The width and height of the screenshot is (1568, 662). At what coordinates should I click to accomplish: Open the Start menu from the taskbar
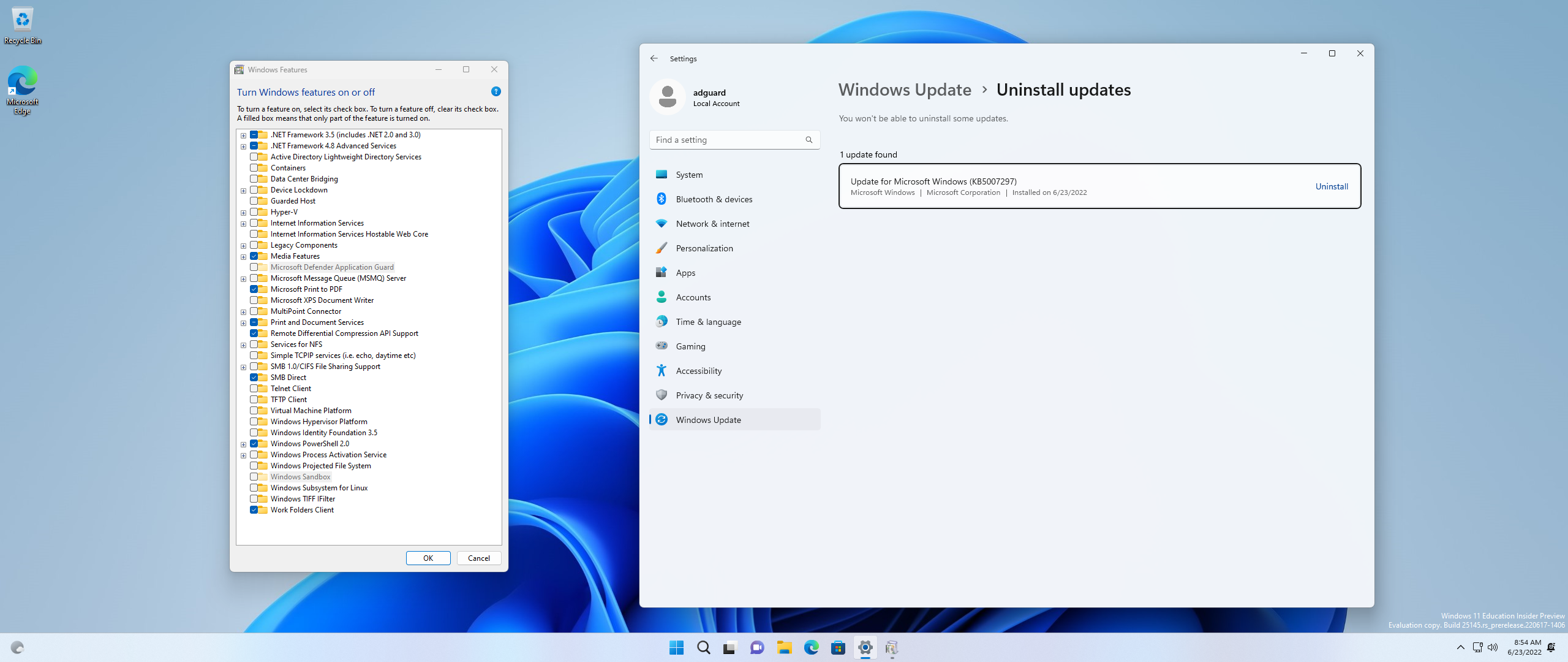(676, 647)
